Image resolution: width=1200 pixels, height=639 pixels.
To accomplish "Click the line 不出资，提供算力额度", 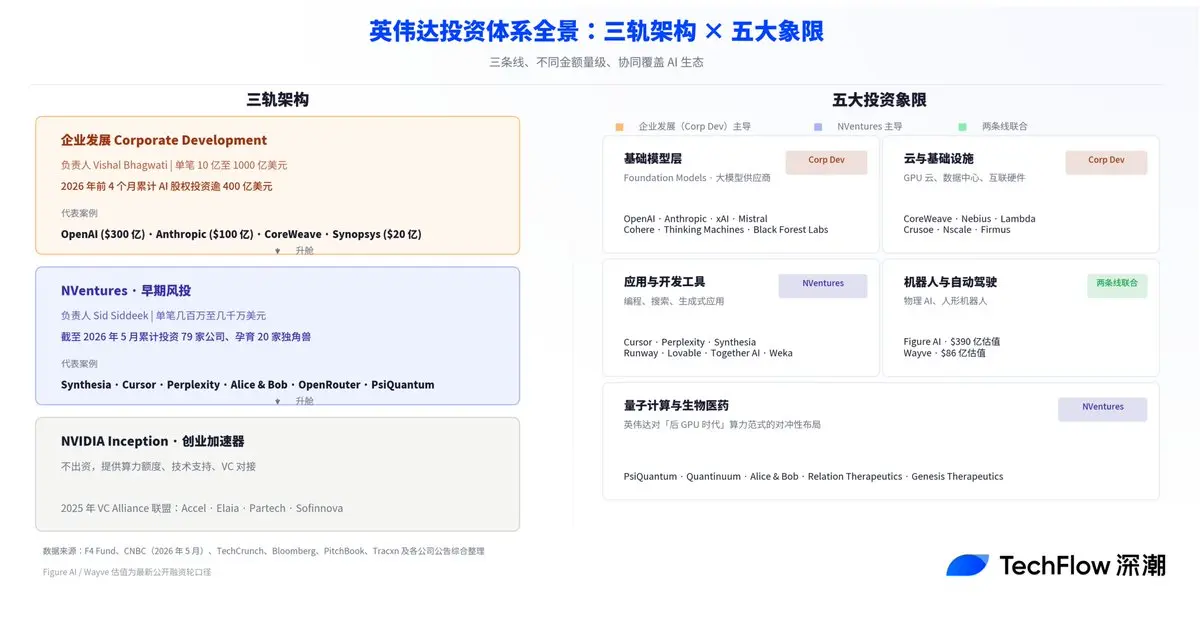I will [x=158, y=466].
